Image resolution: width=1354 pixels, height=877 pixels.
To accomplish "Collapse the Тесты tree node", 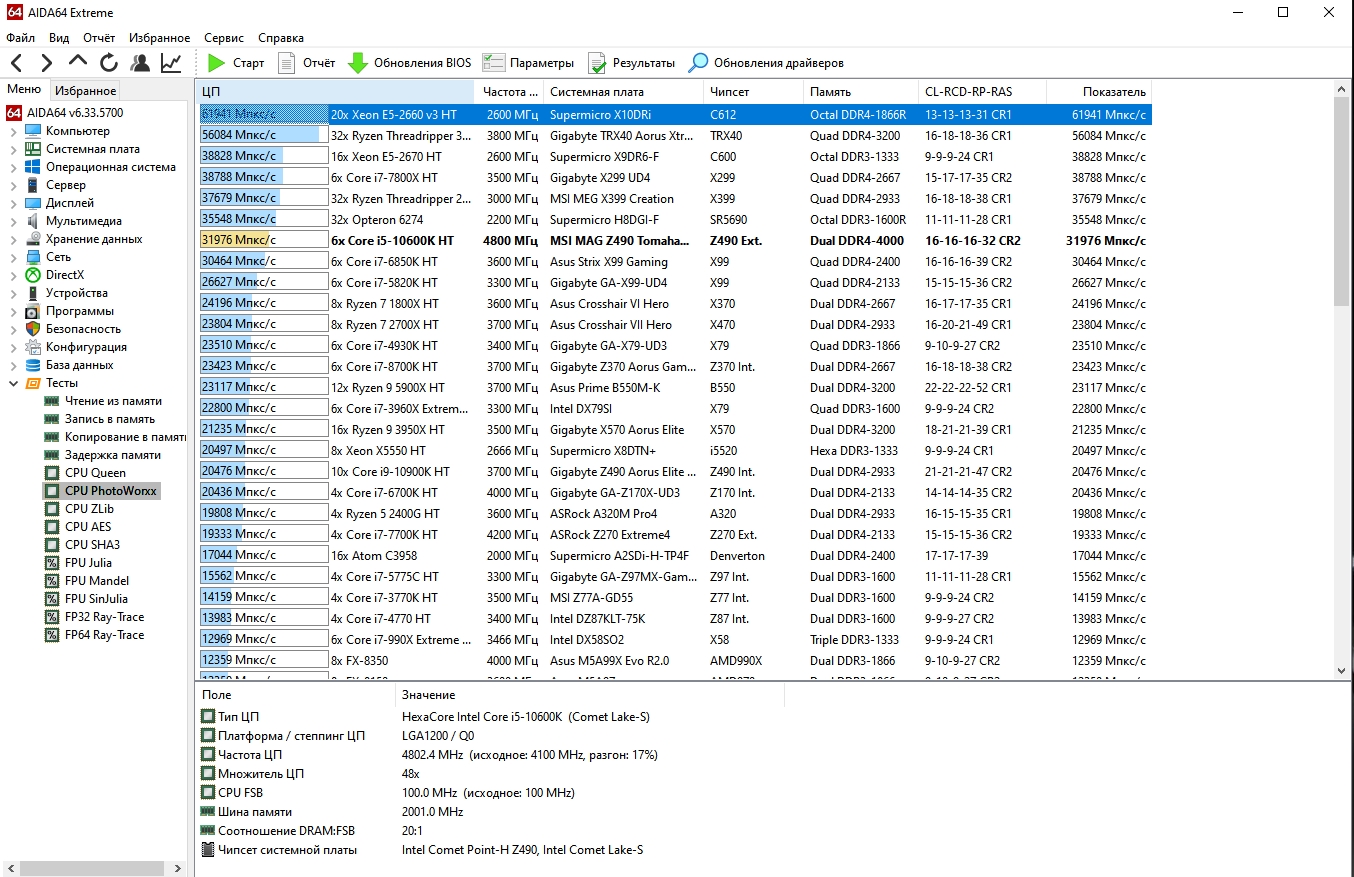I will (13, 383).
